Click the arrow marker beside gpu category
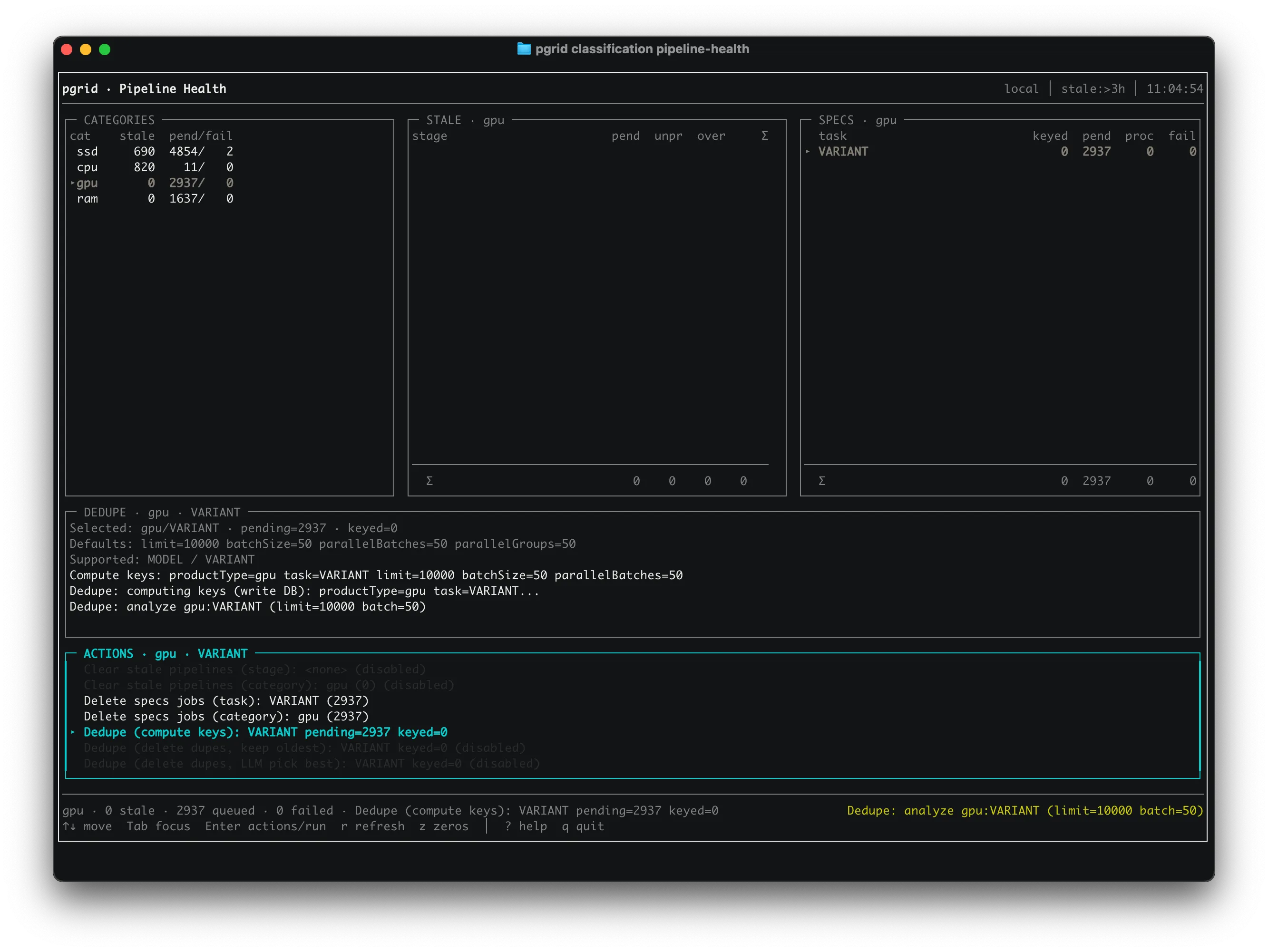The height and width of the screenshot is (952, 1268). tap(73, 183)
